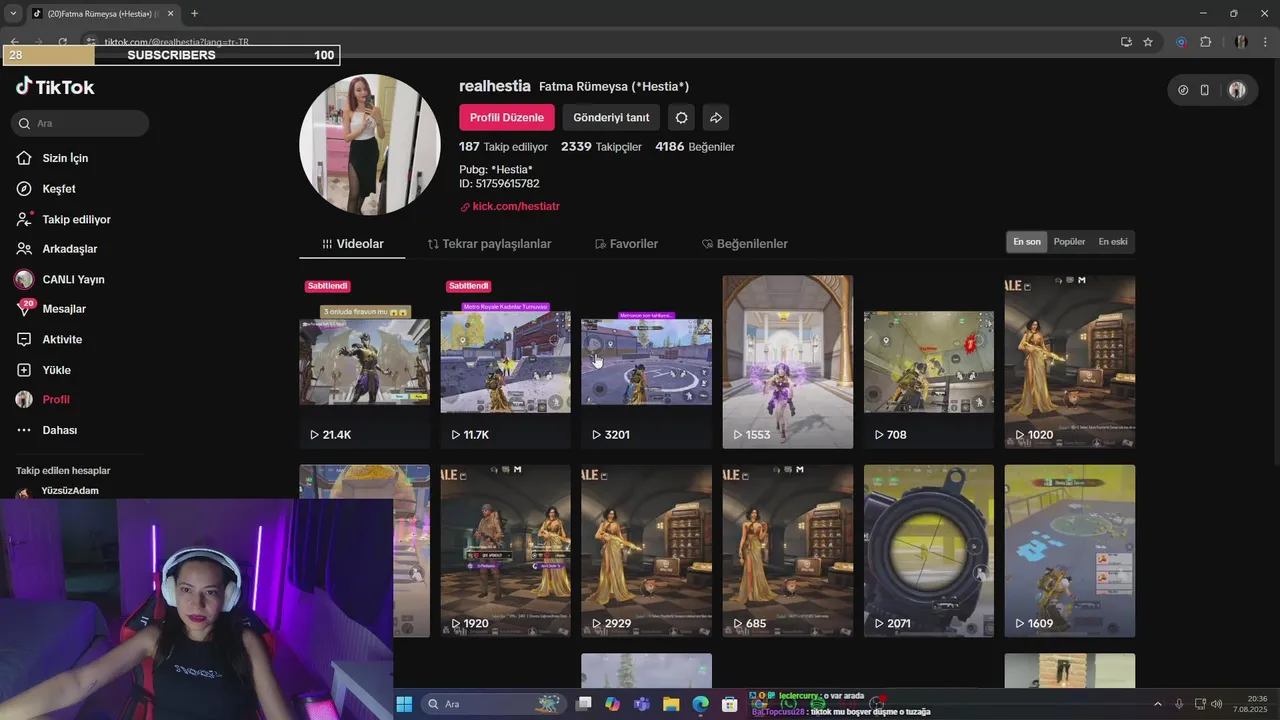Sort videos by Popüler

pos(1069,242)
